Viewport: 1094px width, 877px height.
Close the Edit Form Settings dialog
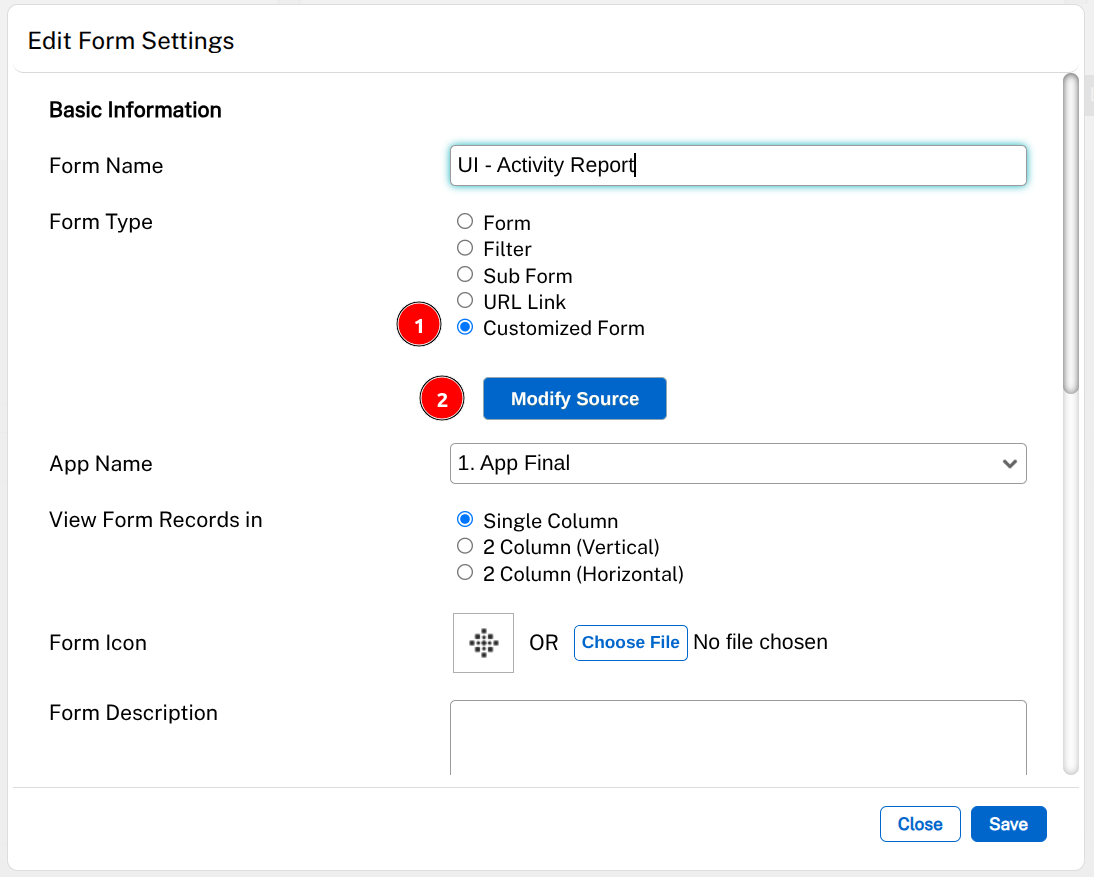[x=919, y=824]
